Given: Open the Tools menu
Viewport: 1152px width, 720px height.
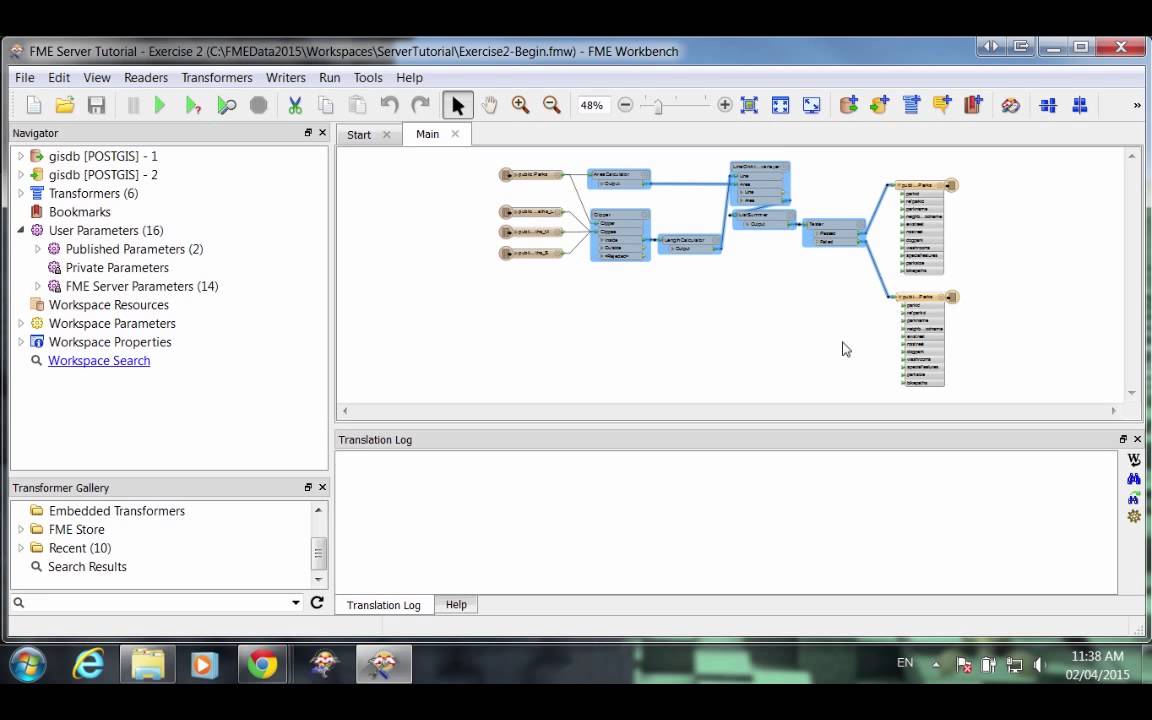Looking at the screenshot, I should tap(367, 77).
